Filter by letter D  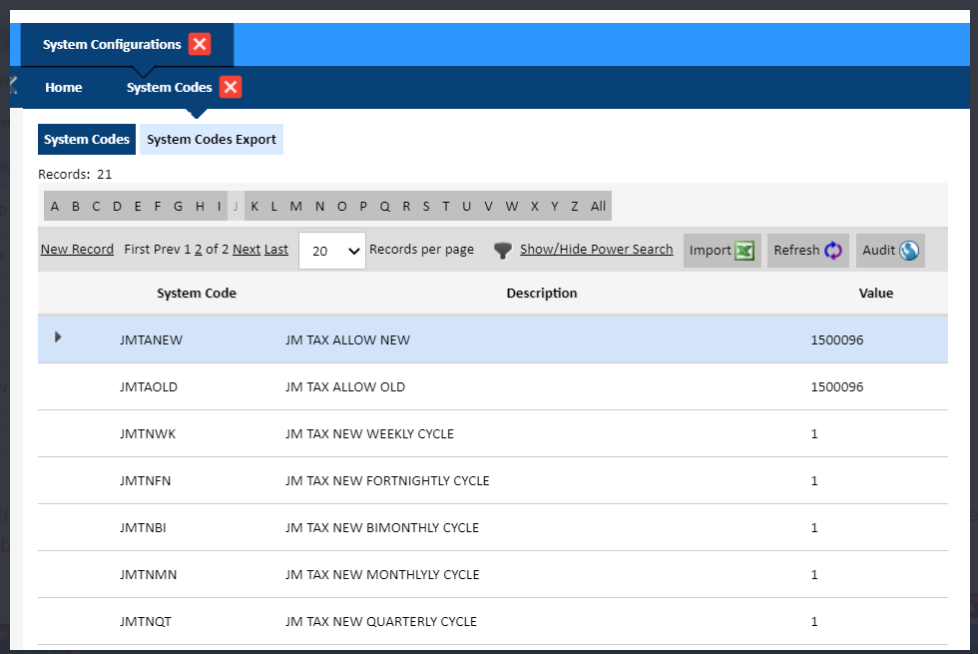pos(117,206)
